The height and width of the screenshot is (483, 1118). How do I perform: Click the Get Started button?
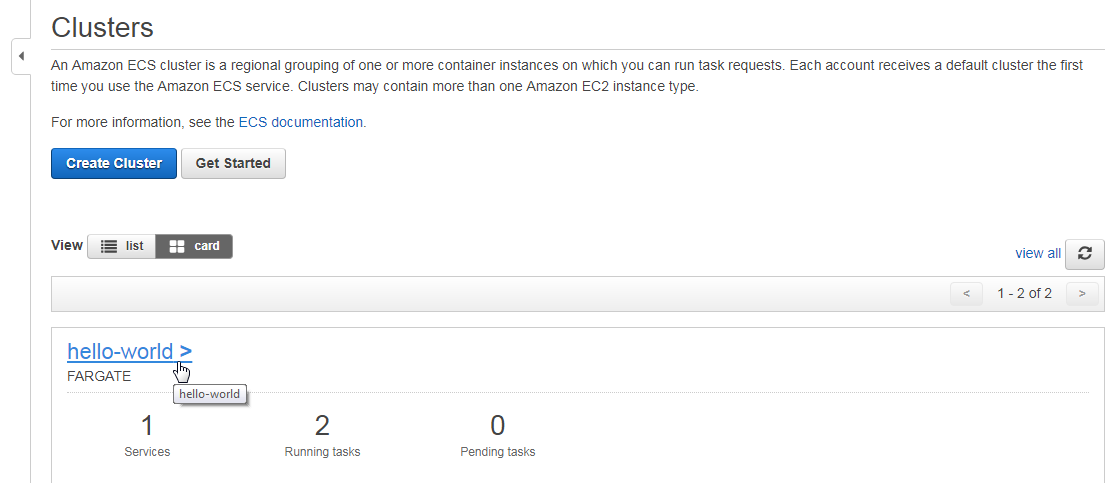tap(233, 163)
